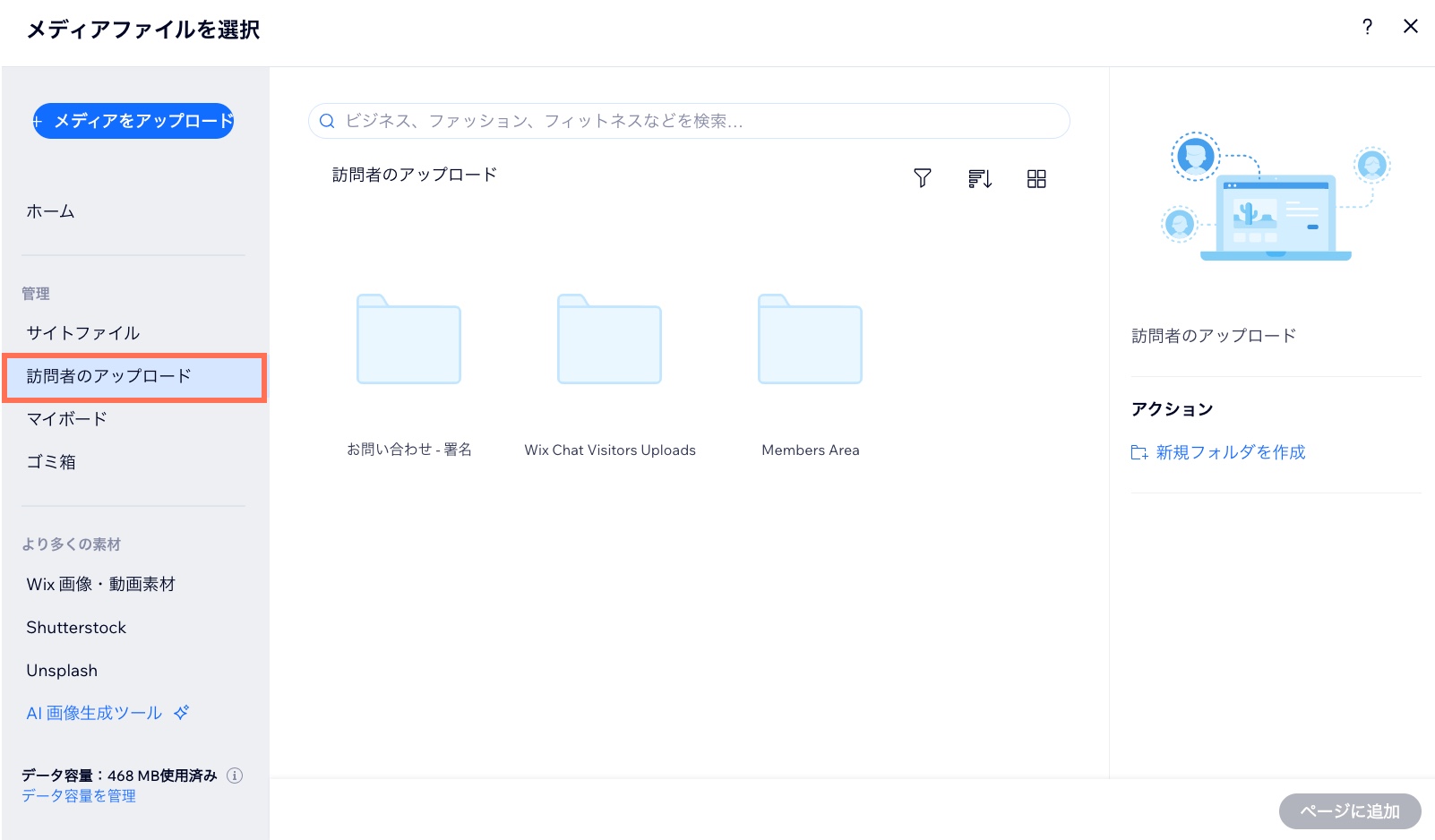Select サイトファイル in the sidebar

coord(83,333)
